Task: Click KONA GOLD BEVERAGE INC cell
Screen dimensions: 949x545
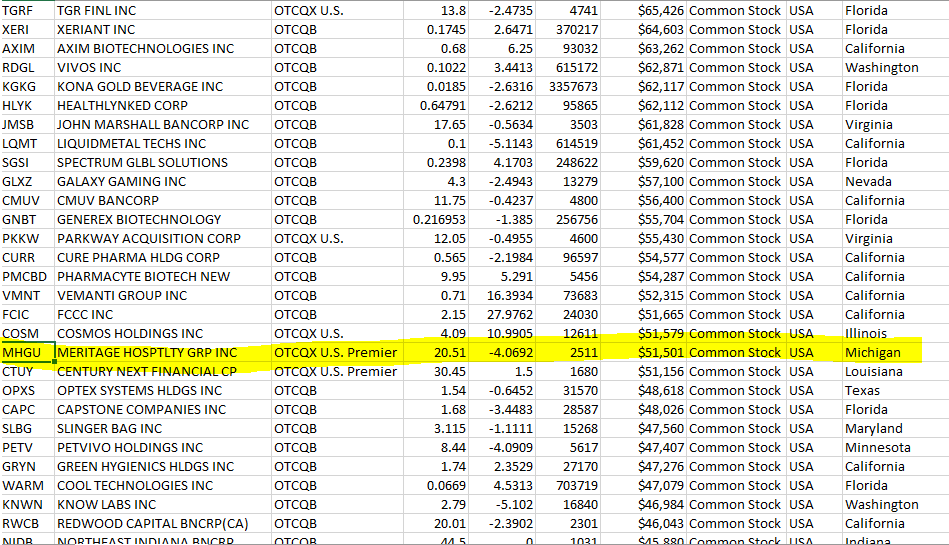Action: click(163, 87)
